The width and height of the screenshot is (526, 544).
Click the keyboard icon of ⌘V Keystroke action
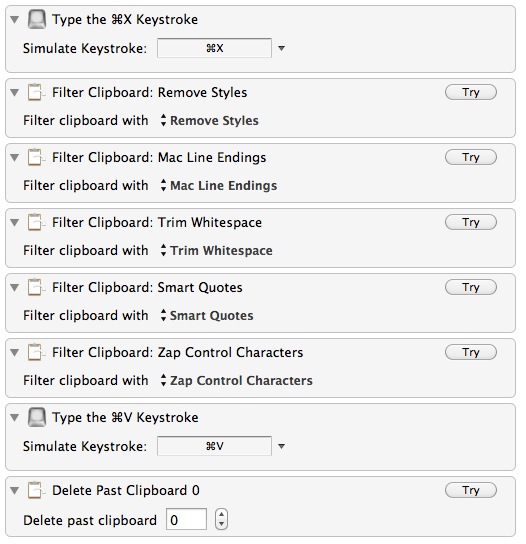pyautogui.click(x=36, y=417)
